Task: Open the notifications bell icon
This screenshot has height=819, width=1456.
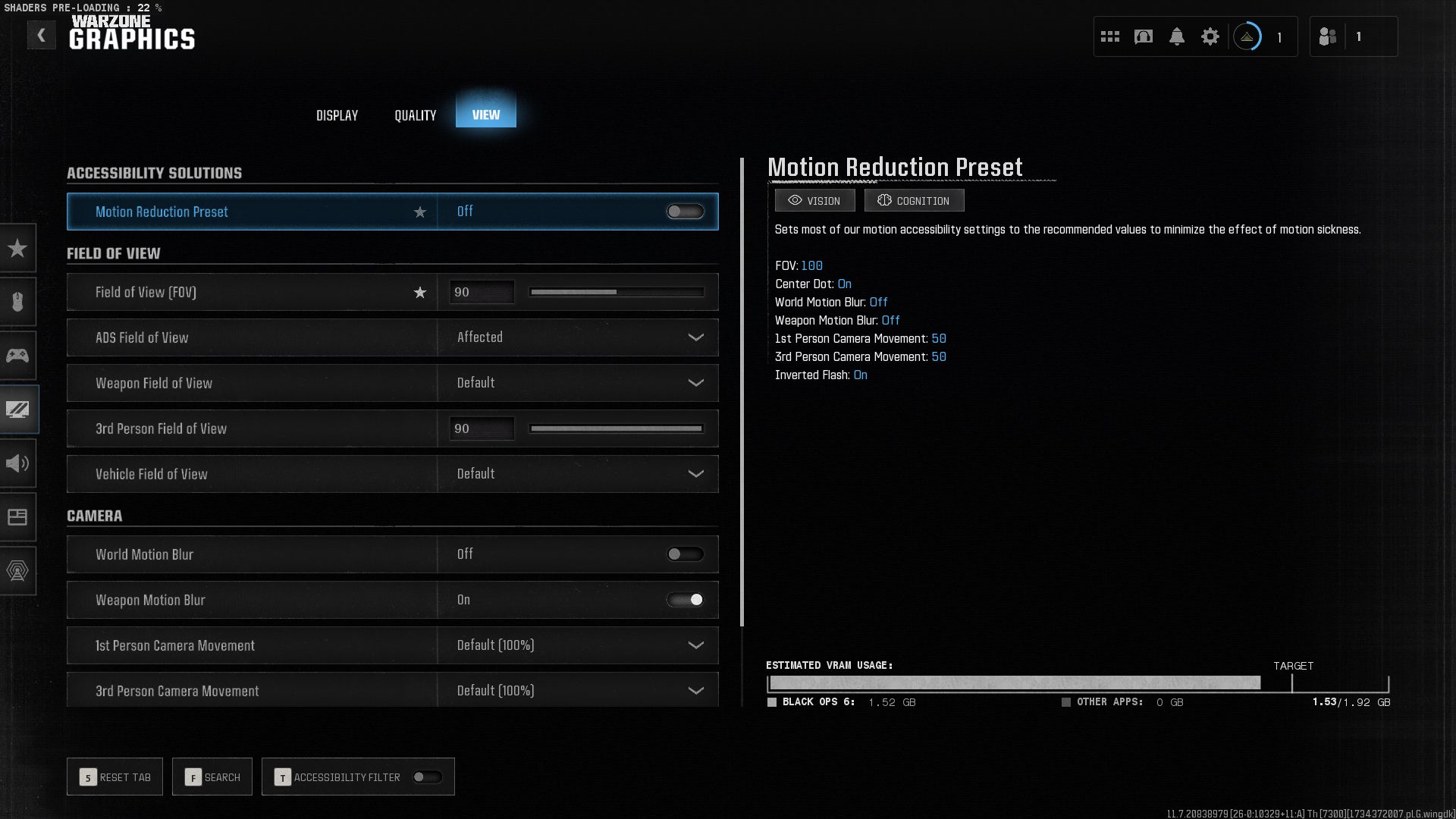Action: coord(1176,36)
